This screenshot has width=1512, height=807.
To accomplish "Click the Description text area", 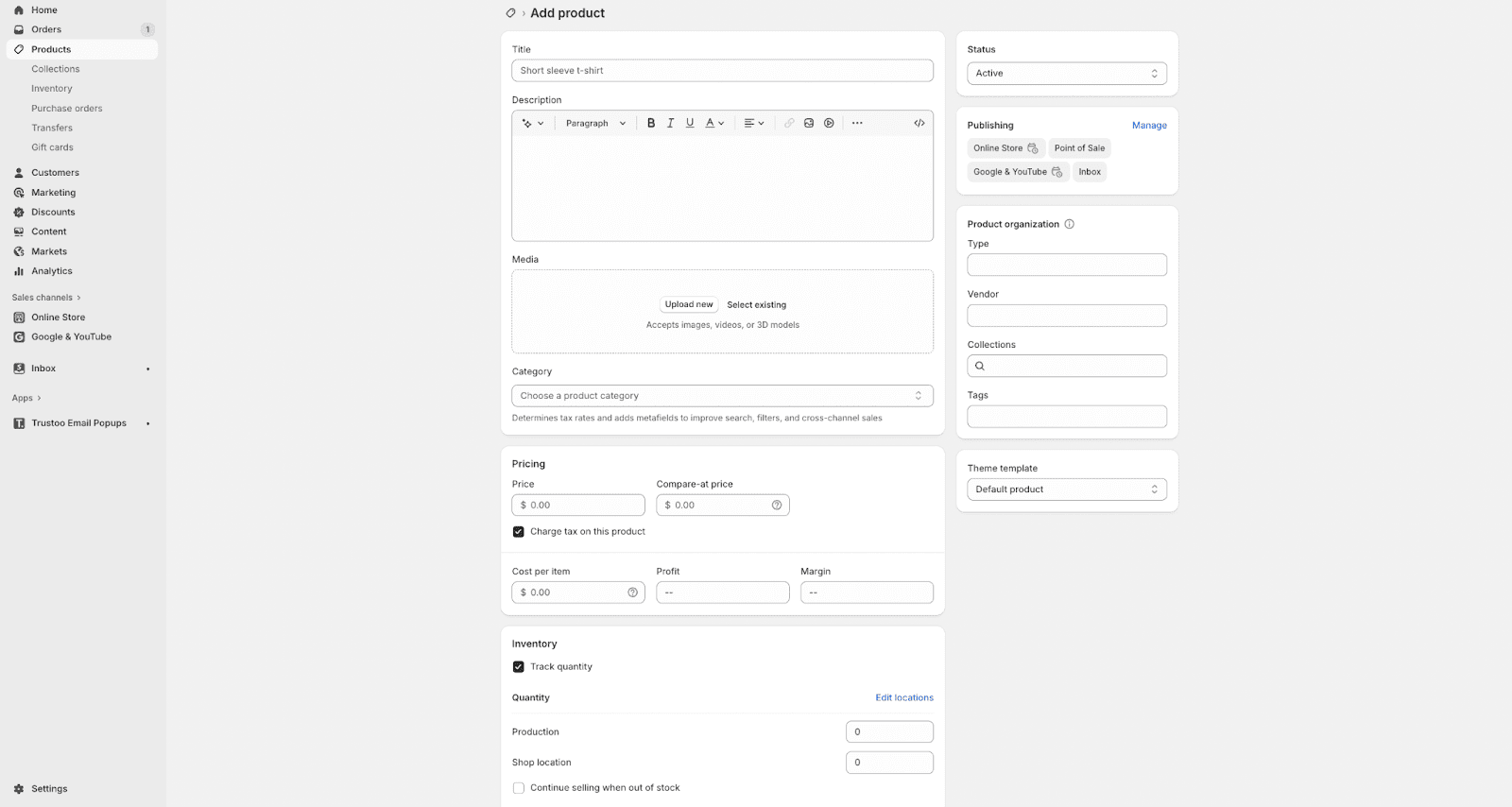I will pos(723,188).
